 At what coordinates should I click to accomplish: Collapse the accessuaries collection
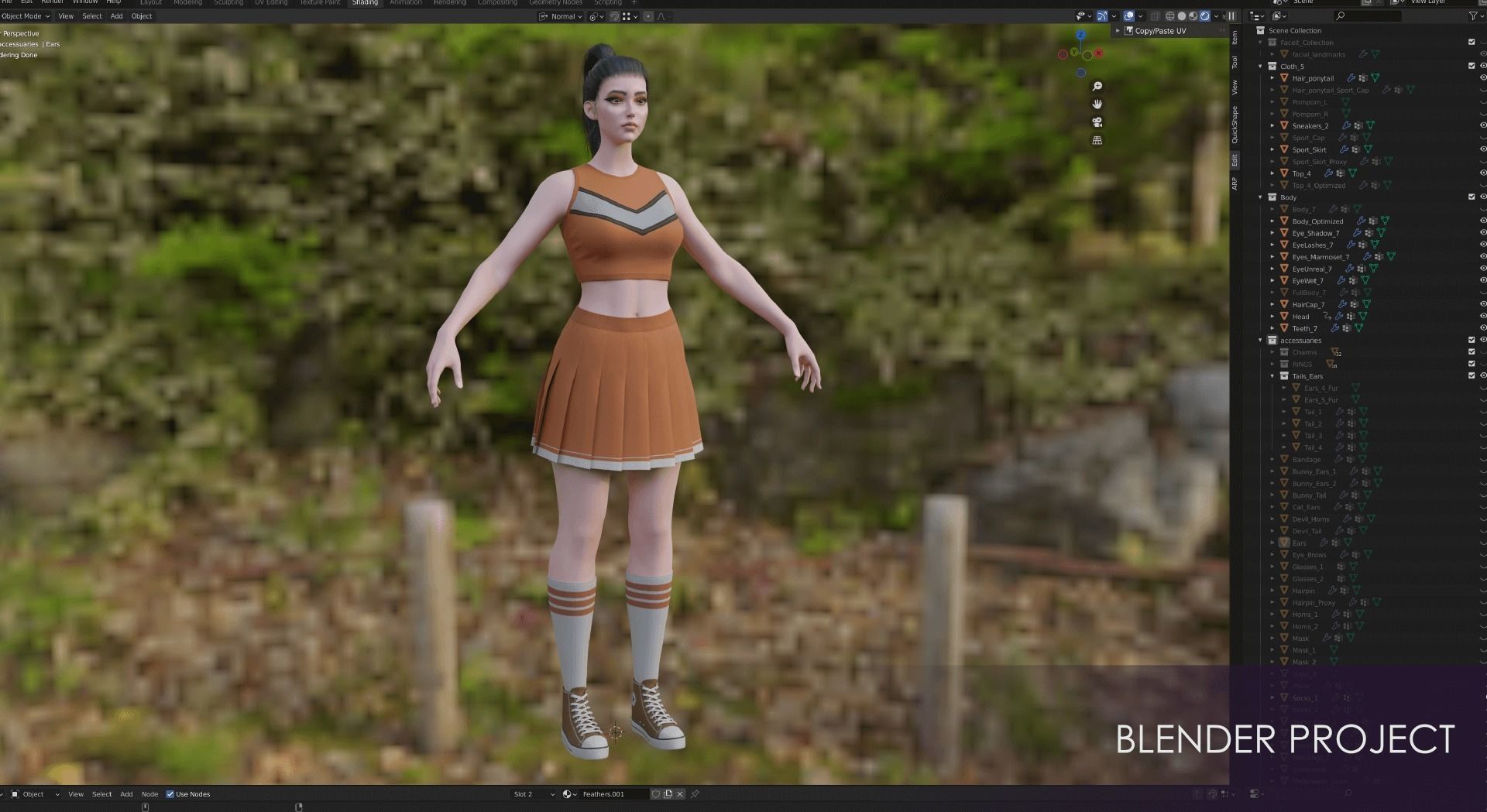click(x=1261, y=340)
